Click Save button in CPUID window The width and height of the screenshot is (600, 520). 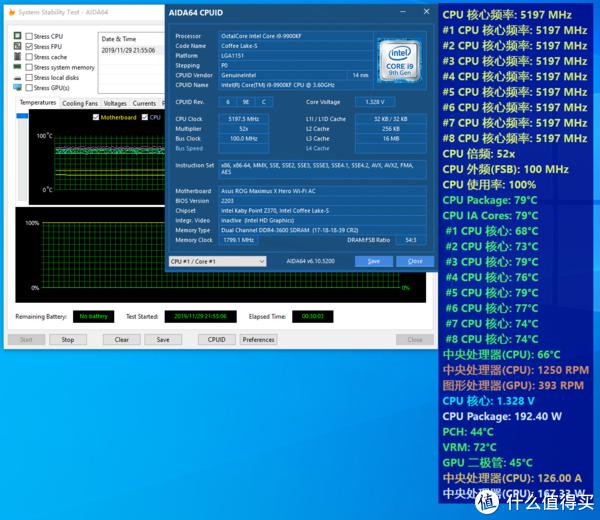(373, 261)
